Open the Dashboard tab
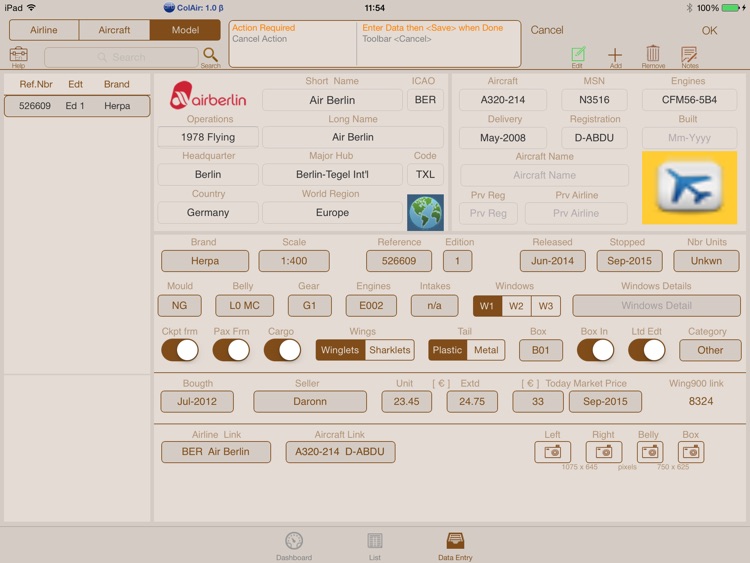 click(294, 546)
